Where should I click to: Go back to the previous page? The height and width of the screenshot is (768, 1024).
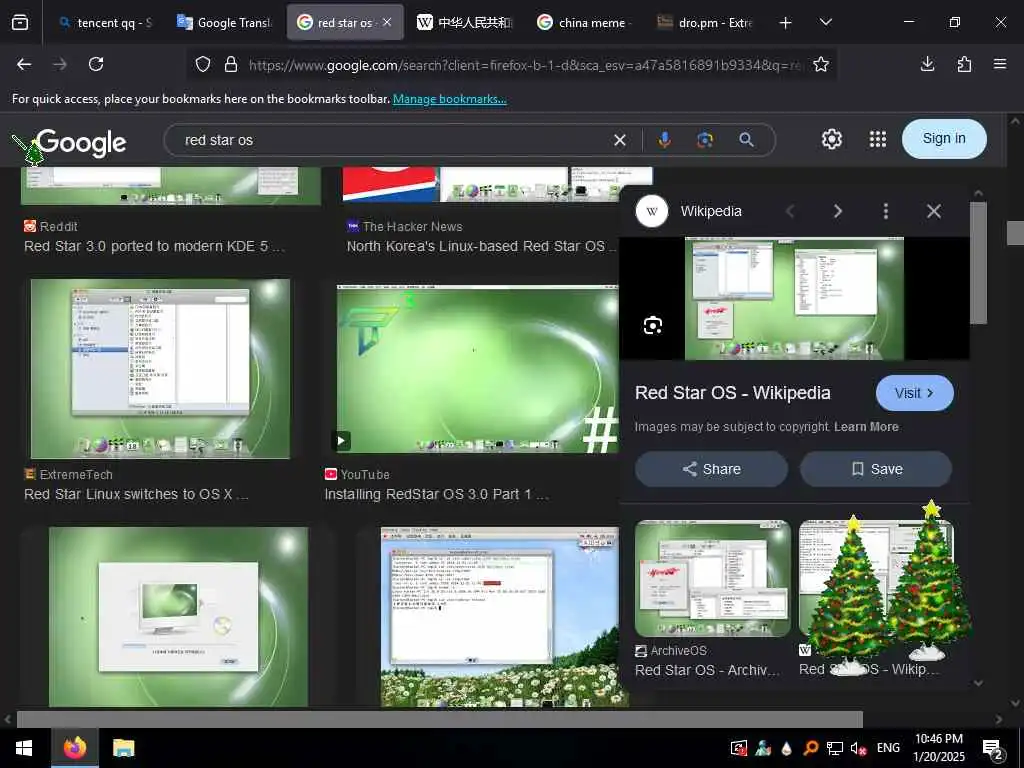pos(24,64)
